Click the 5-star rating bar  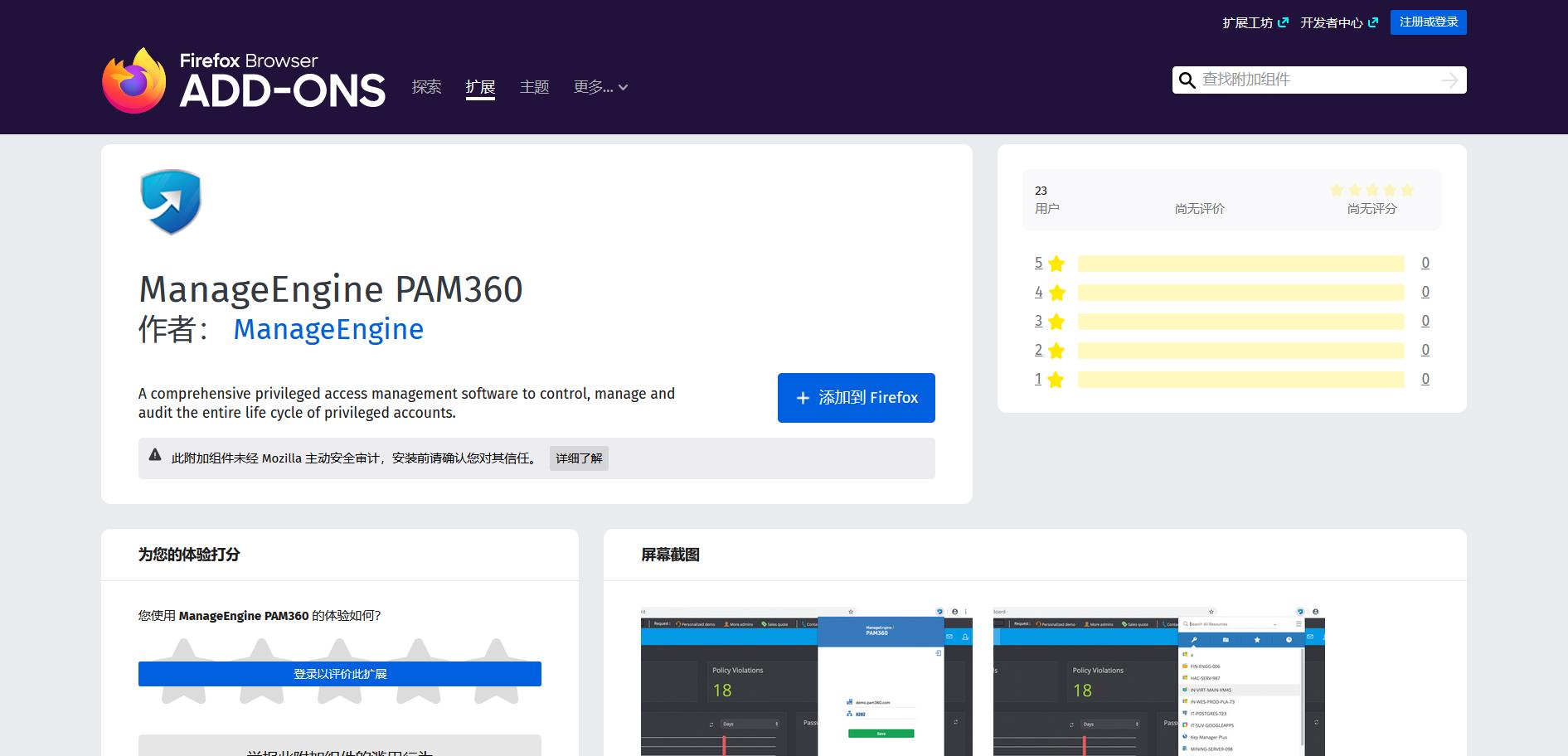pos(1241,264)
